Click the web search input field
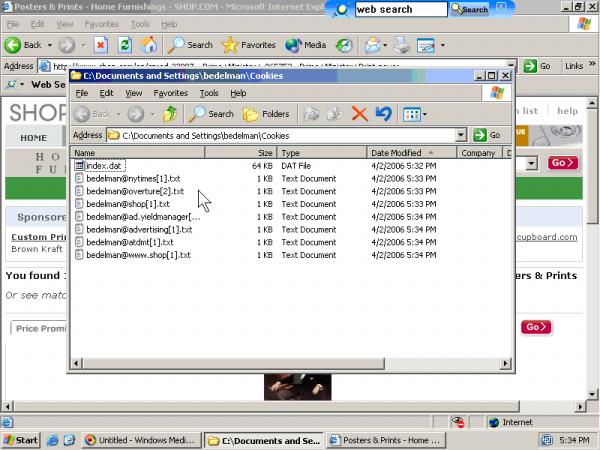 point(401,9)
